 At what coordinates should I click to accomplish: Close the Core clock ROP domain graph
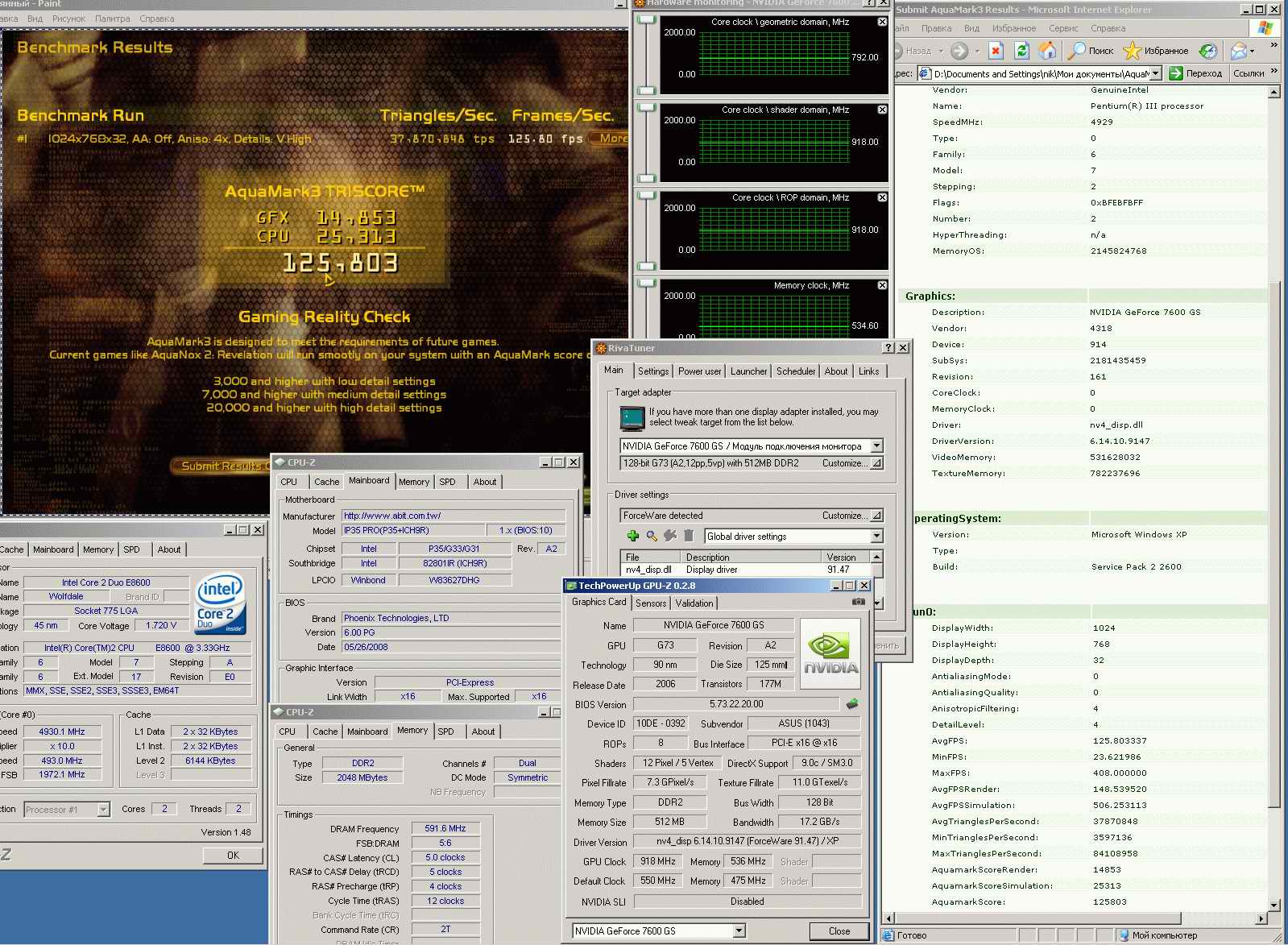click(882, 197)
